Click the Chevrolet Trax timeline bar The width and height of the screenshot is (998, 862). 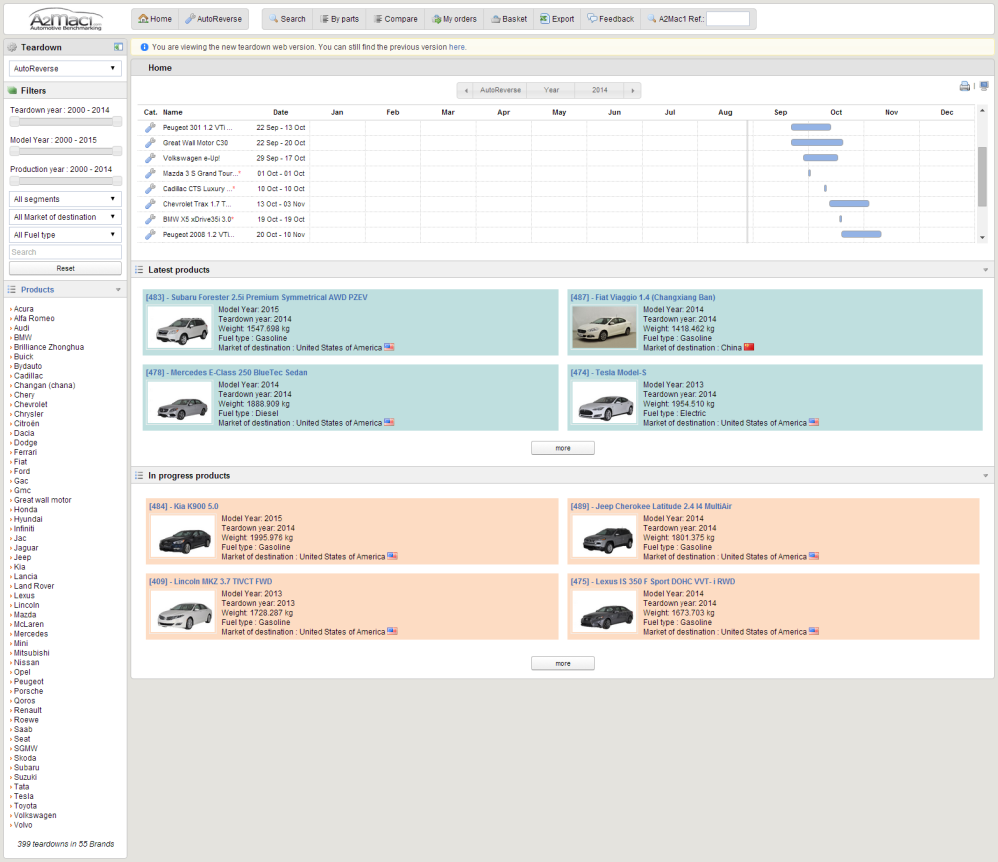[849, 204]
